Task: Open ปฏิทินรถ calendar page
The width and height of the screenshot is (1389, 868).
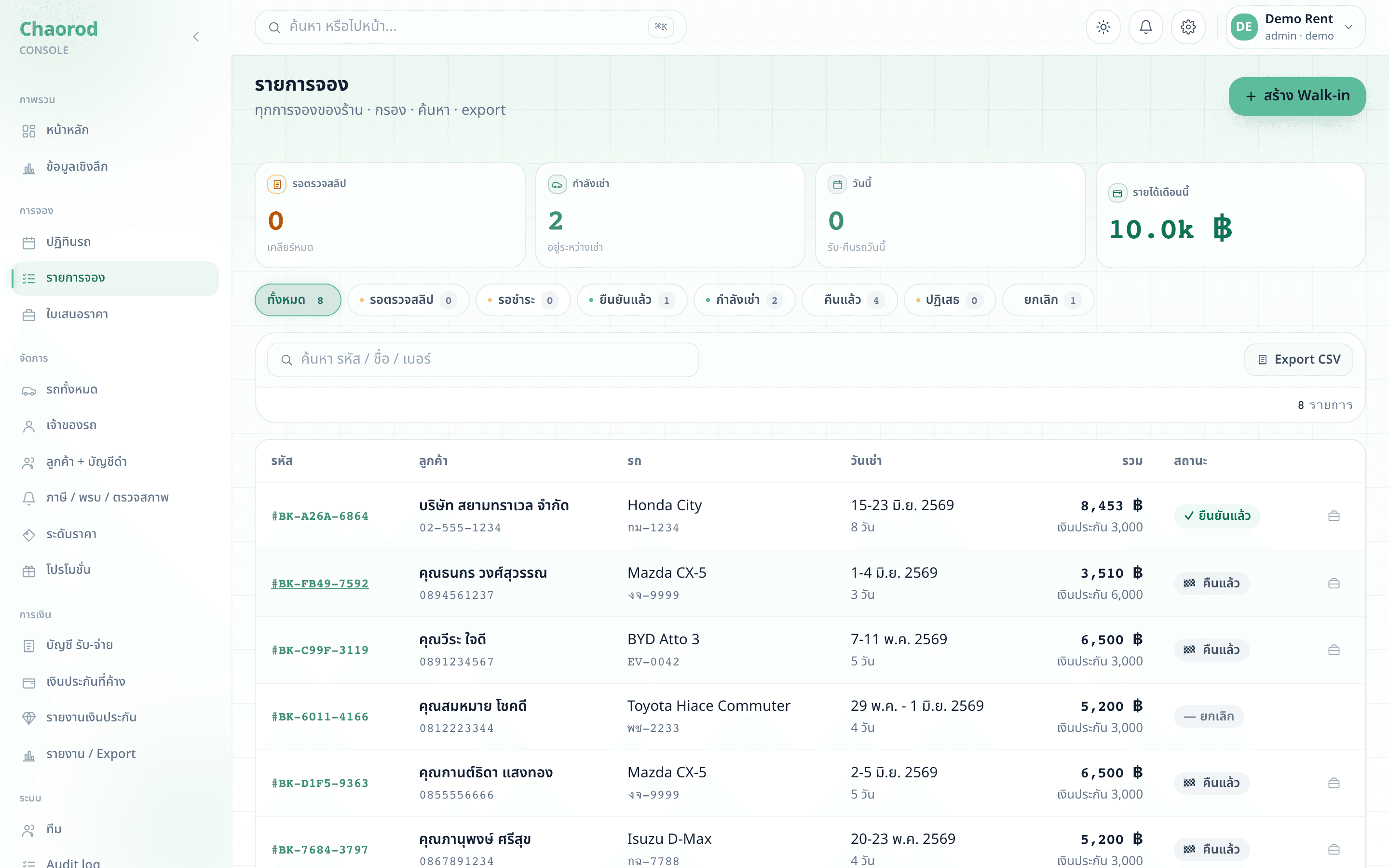Action: [x=115, y=242]
